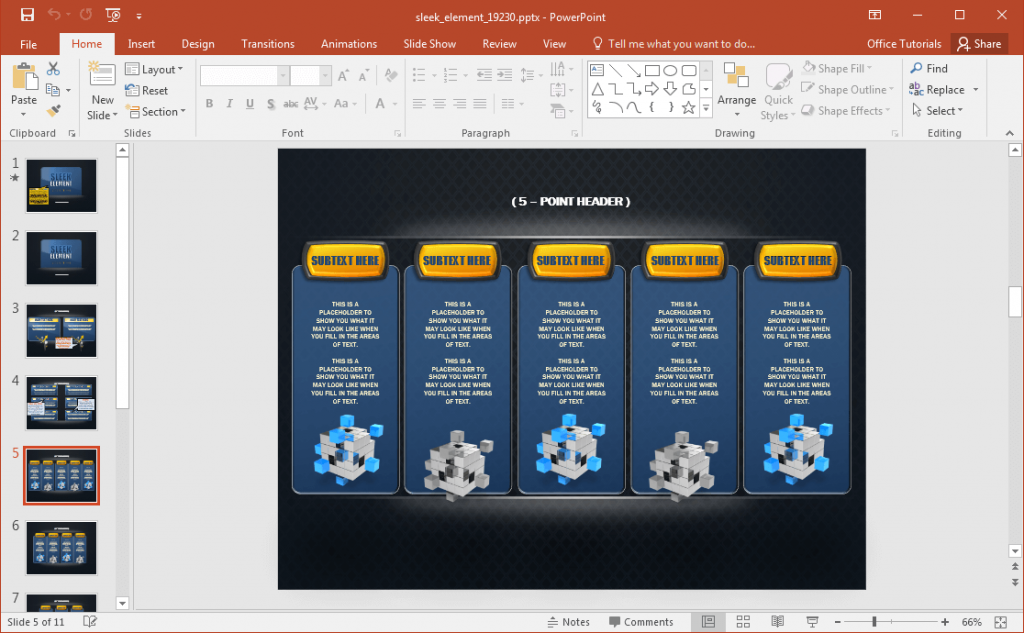1024x633 pixels.
Task: Switch to the Animations ribbon tab
Action: click(x=348, y=43)
